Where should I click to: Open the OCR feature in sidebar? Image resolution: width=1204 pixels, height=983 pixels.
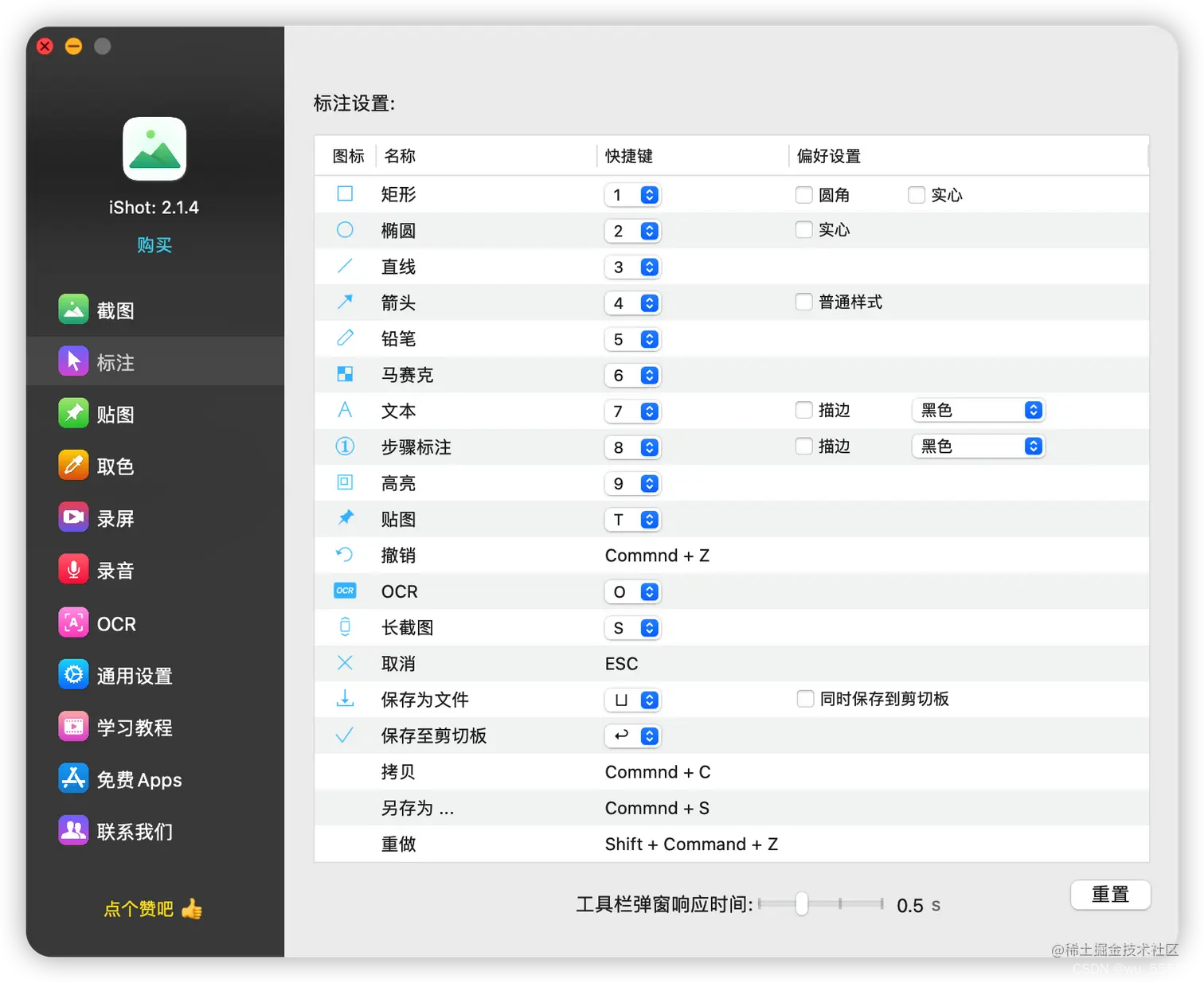pos(115,623)
